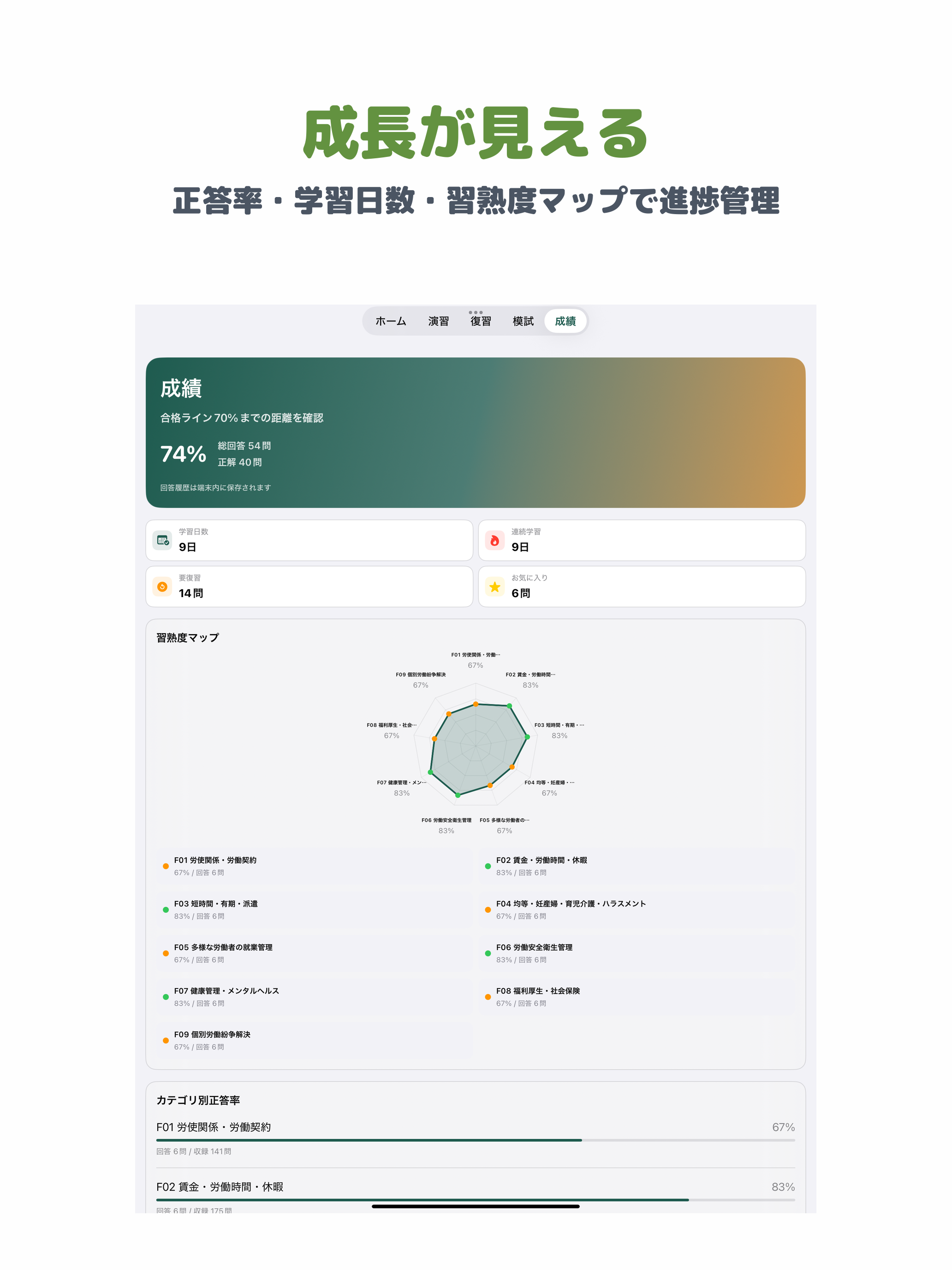Select the F03 短時間・有期・派遣 legend row
The height and width of the screenshot is (1270, 952).
click(x=315, y=910)
